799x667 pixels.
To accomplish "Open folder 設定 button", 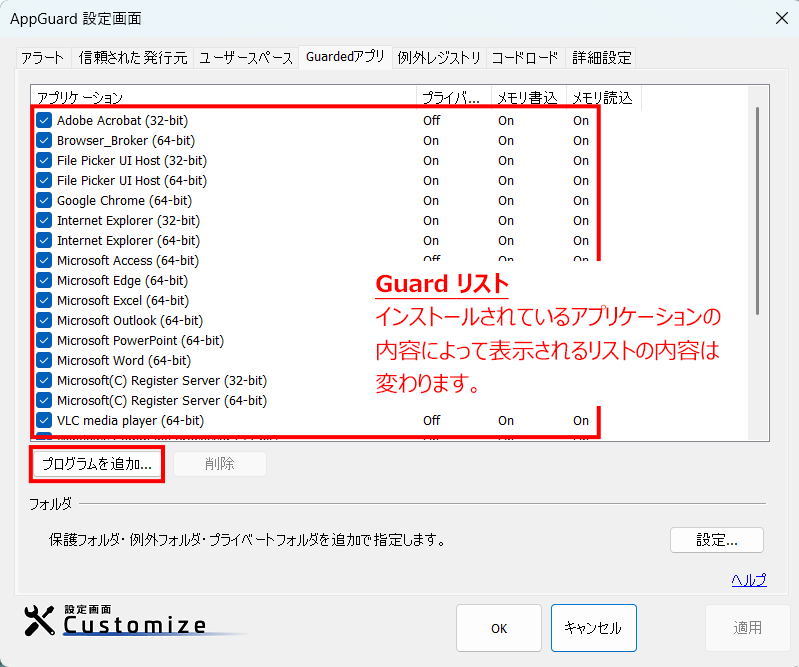I will 716,540.
